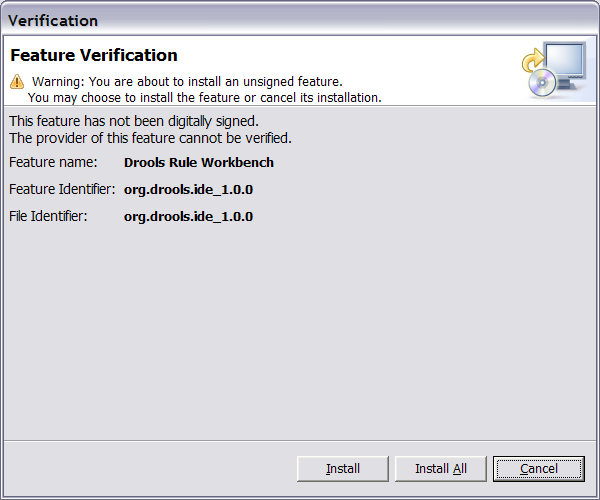Select the Feature Identifier value org.drools.ide_1.0.0
The width and height of the screenshot is (600, 500).
[x=188, y=189]
